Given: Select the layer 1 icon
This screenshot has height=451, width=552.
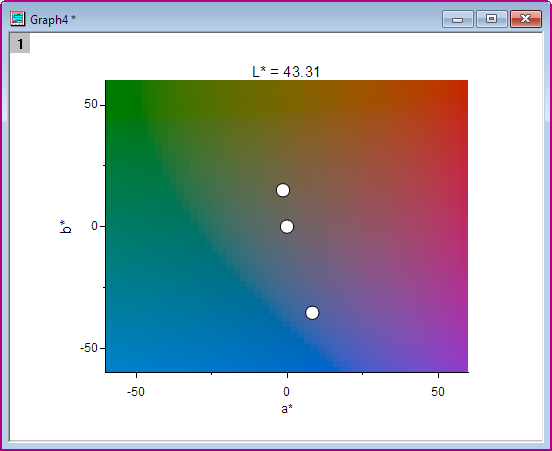Looking at the screenshot, I should tap(20, 43).
